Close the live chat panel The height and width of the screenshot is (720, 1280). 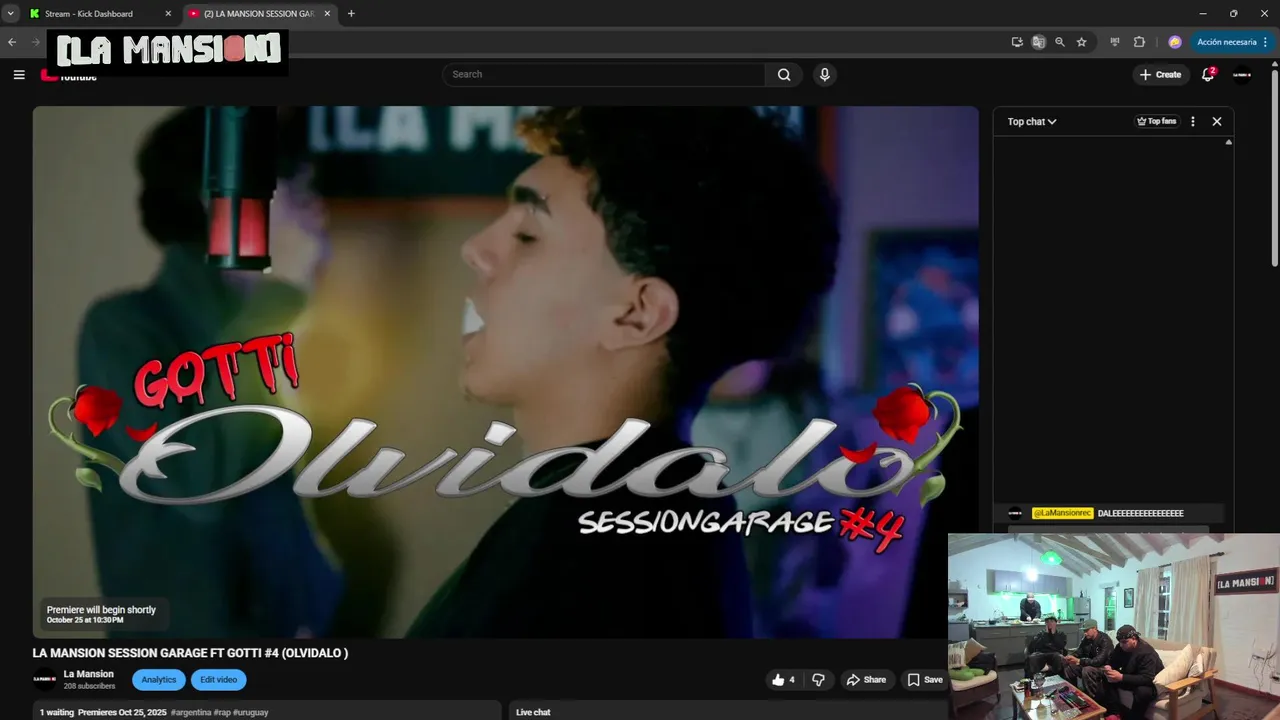pyautogui.click(x=1217, y=122)
